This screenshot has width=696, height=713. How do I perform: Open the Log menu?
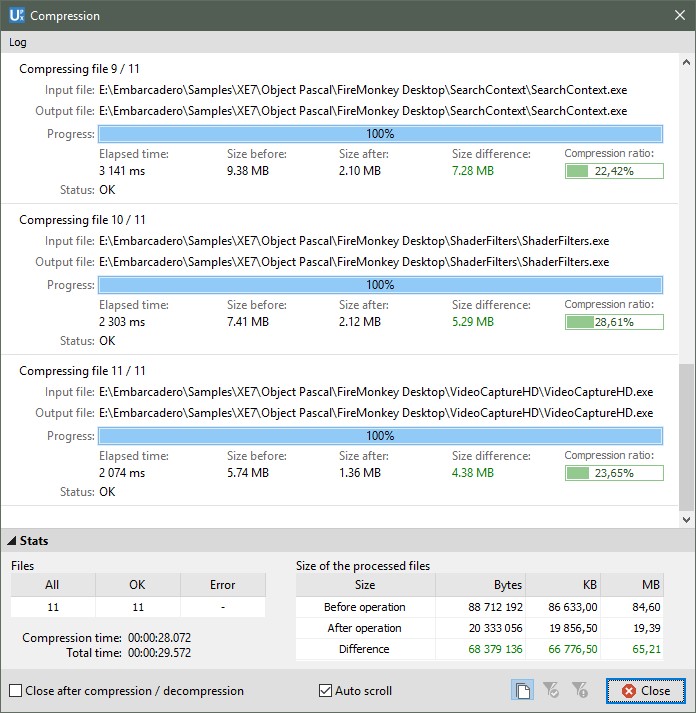click(18, 42)
